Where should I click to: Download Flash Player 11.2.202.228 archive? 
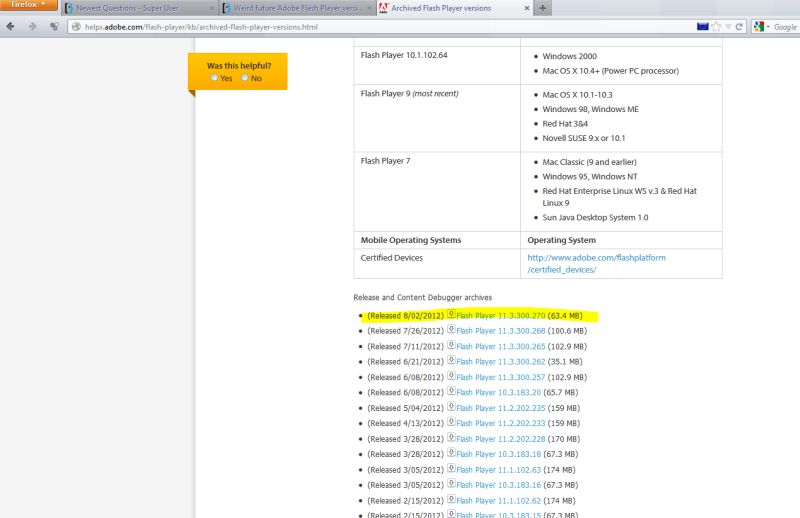click(501, 439)
